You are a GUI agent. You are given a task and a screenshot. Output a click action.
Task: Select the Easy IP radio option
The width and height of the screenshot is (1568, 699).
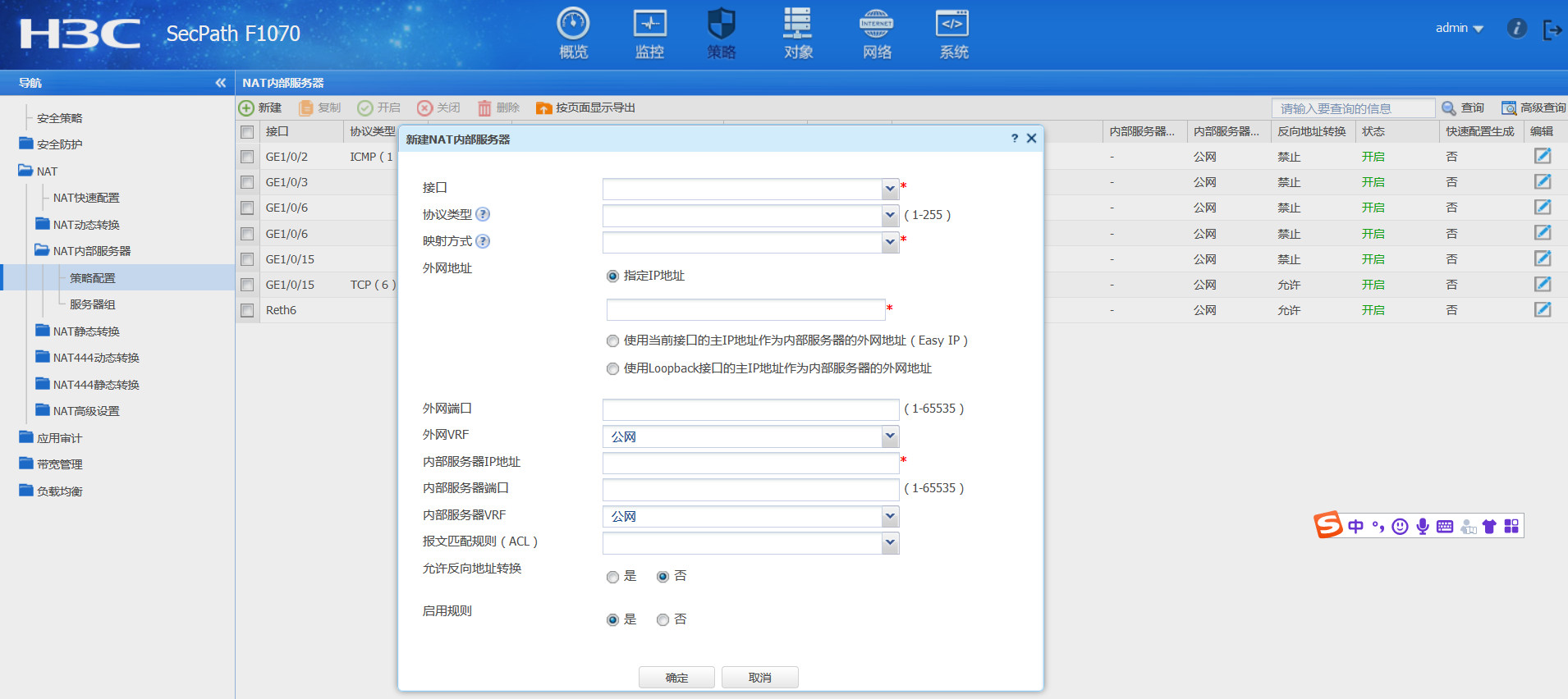612,341
